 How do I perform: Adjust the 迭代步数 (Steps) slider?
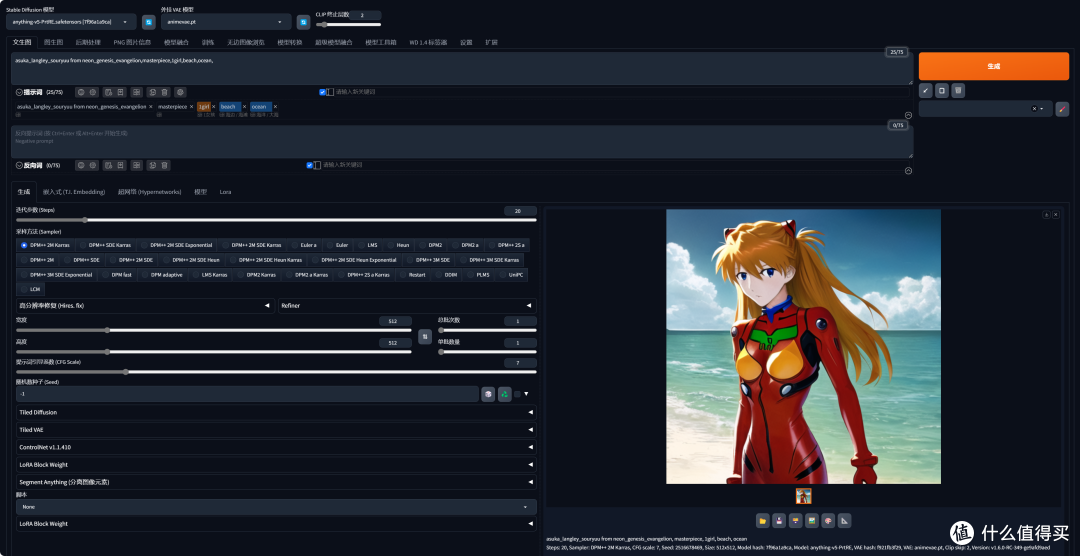click(x=276, y=220)
